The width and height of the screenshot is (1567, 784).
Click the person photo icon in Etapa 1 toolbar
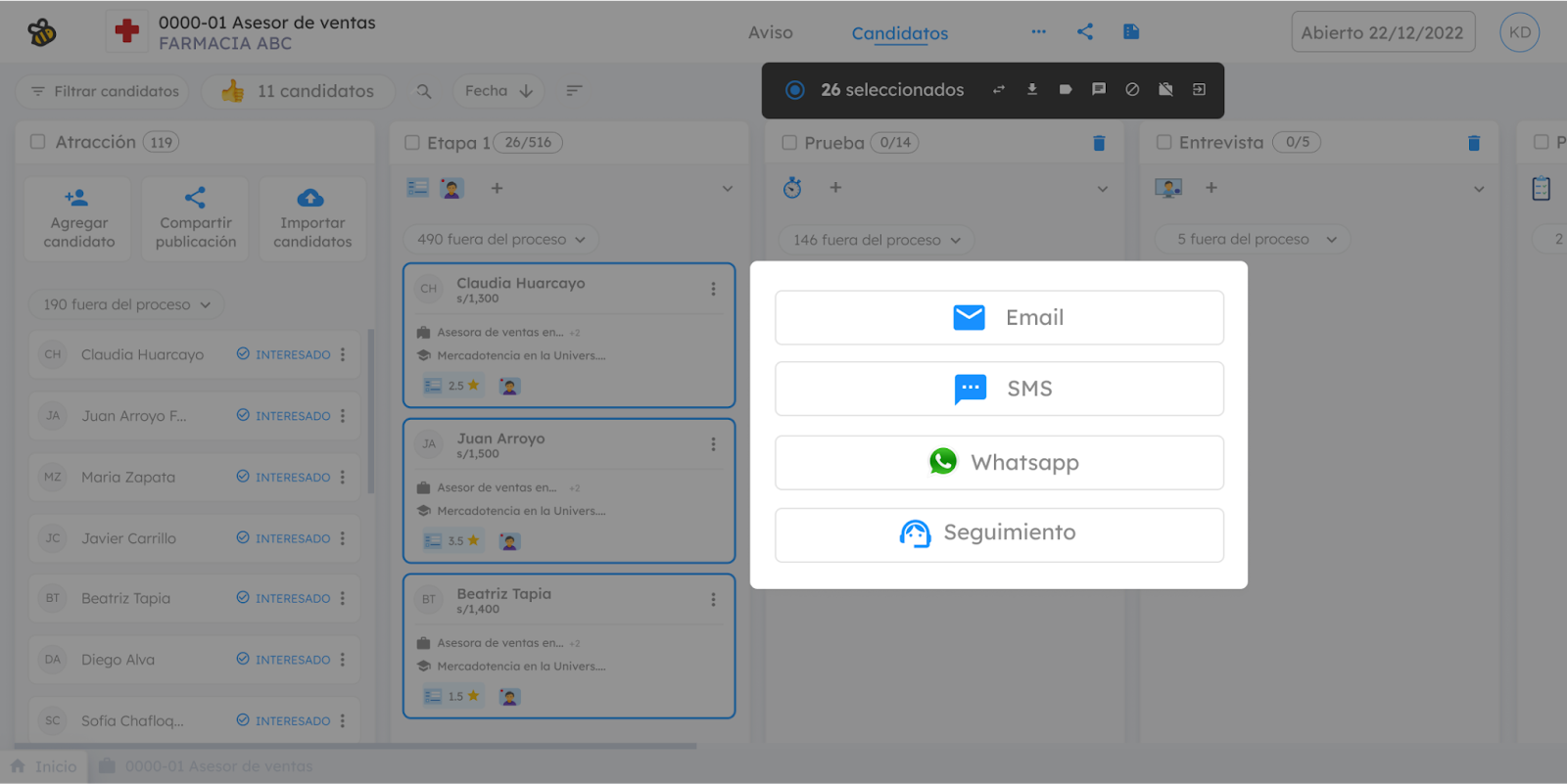click(451, 188)
